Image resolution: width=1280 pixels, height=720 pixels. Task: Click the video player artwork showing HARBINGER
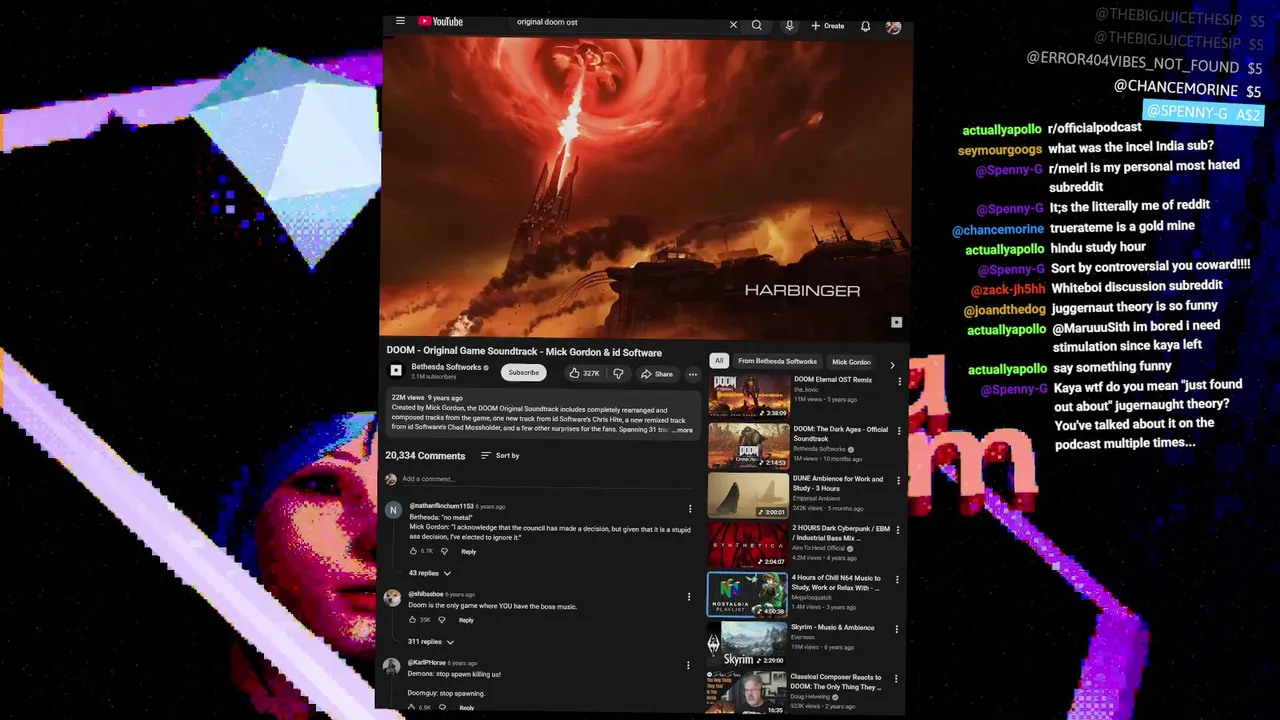[x=646, y=188]
